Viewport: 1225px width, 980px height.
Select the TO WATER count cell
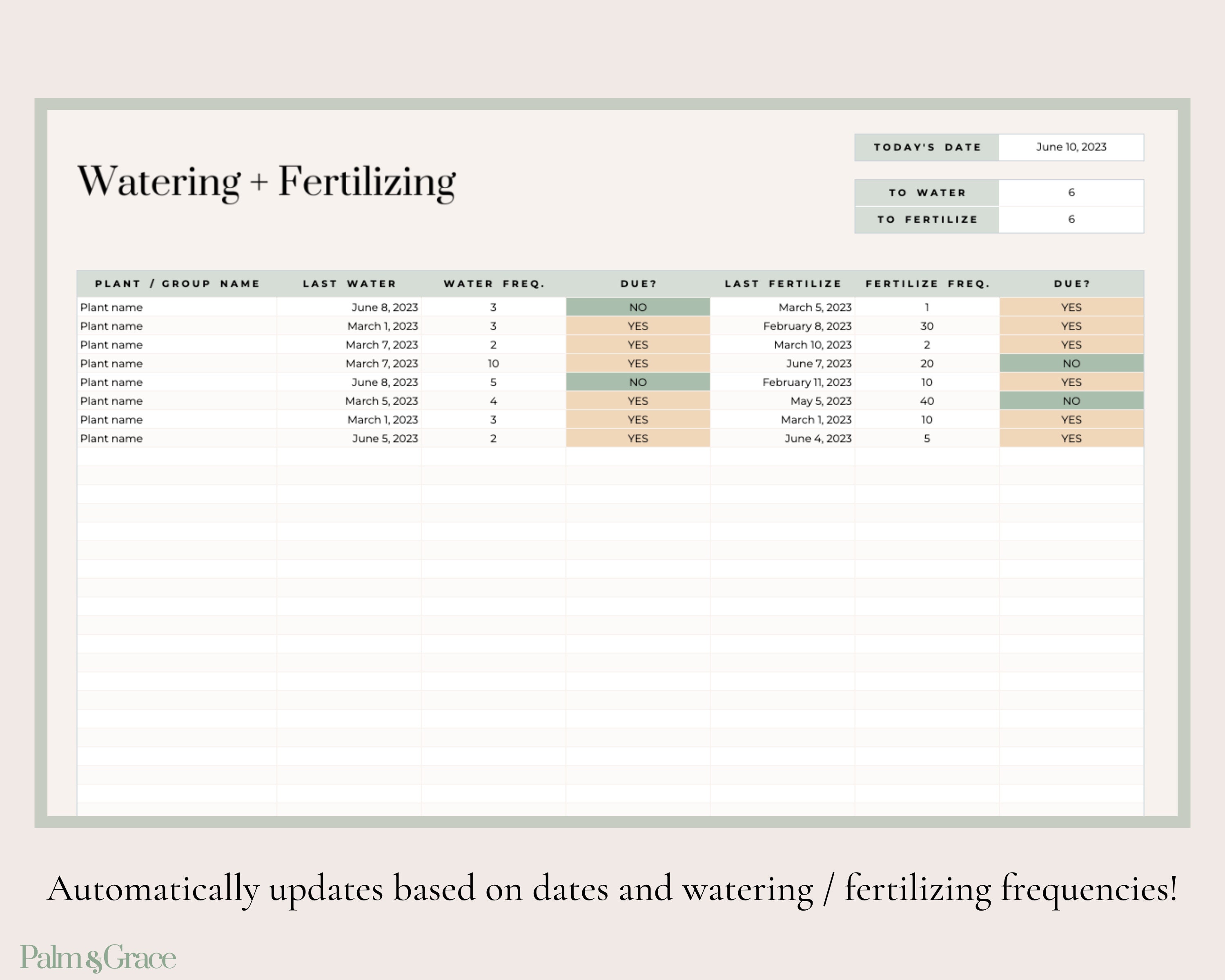pos(1071,193)
